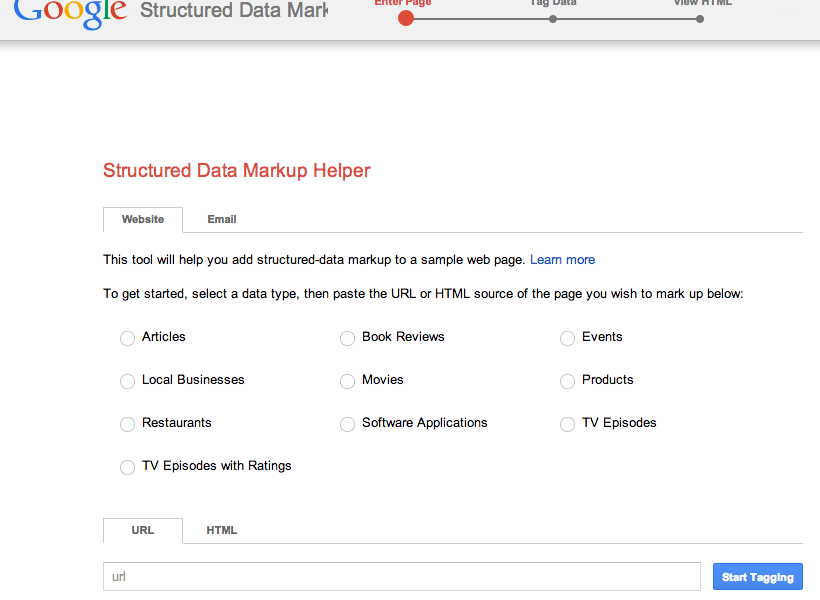Select Software Applications radio option
This screenshot has width=820, height=600.
[x=347, y=424]
